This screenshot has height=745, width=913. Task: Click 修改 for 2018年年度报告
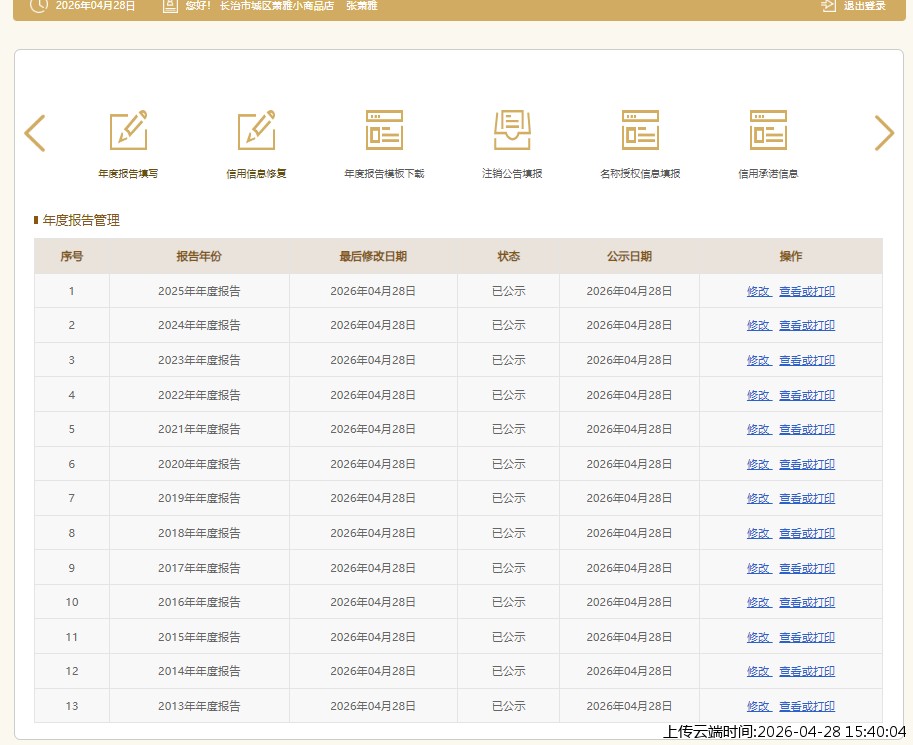[758, 533]
